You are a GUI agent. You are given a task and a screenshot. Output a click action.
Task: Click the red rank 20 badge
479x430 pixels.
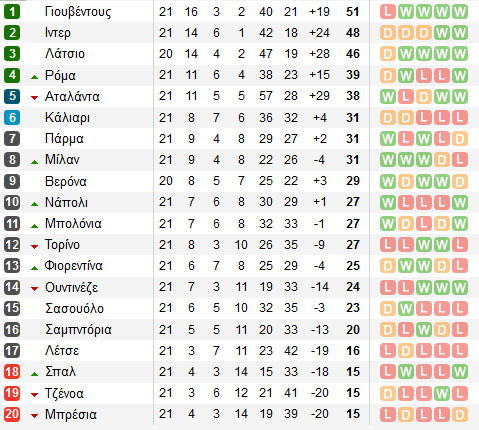tap(12, 414)
